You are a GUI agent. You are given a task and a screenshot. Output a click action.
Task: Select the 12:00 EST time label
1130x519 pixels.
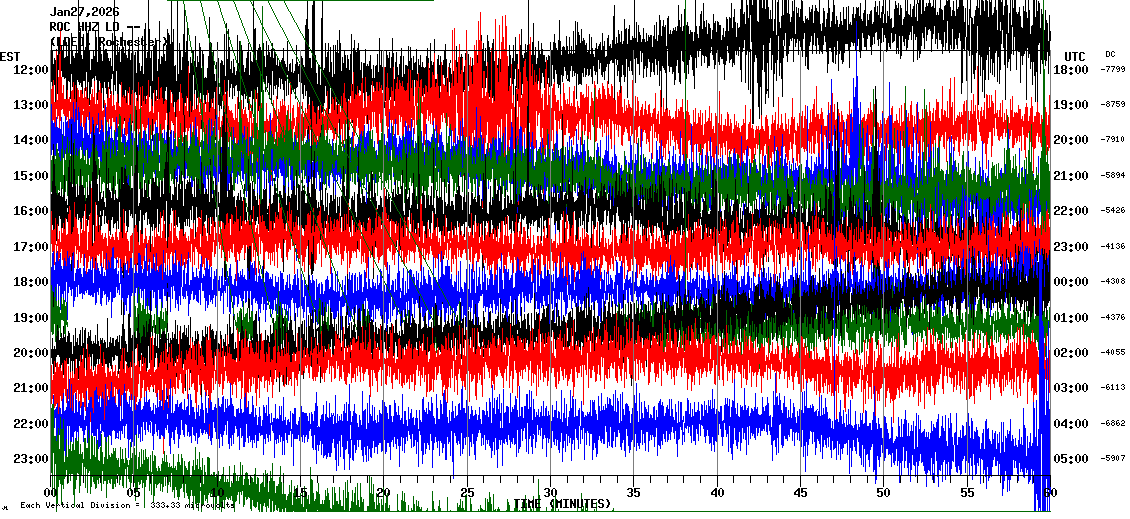(30, 69)
